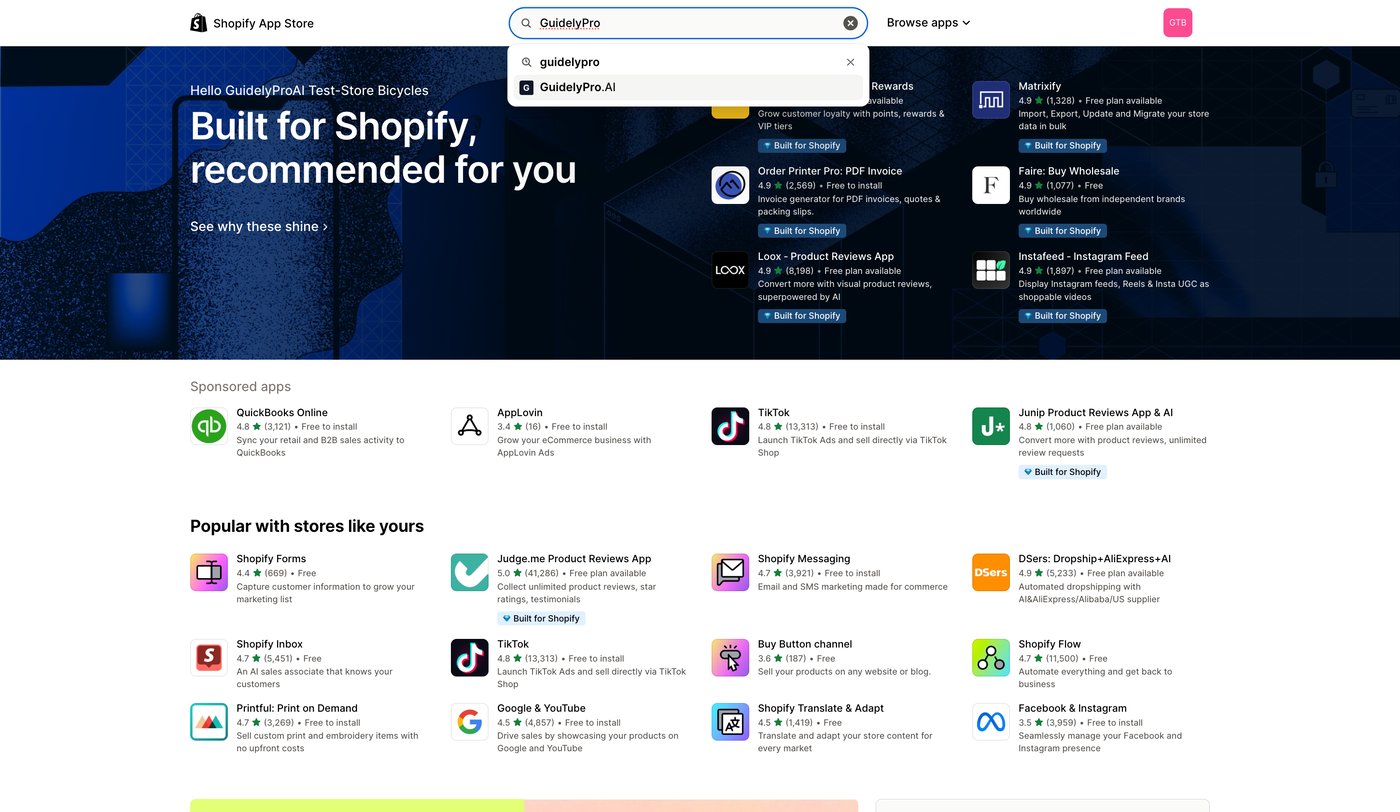Open the Matrixify app title link
The width and height of the screenshot is (1400, 812).
click(x=1040, y=86)
